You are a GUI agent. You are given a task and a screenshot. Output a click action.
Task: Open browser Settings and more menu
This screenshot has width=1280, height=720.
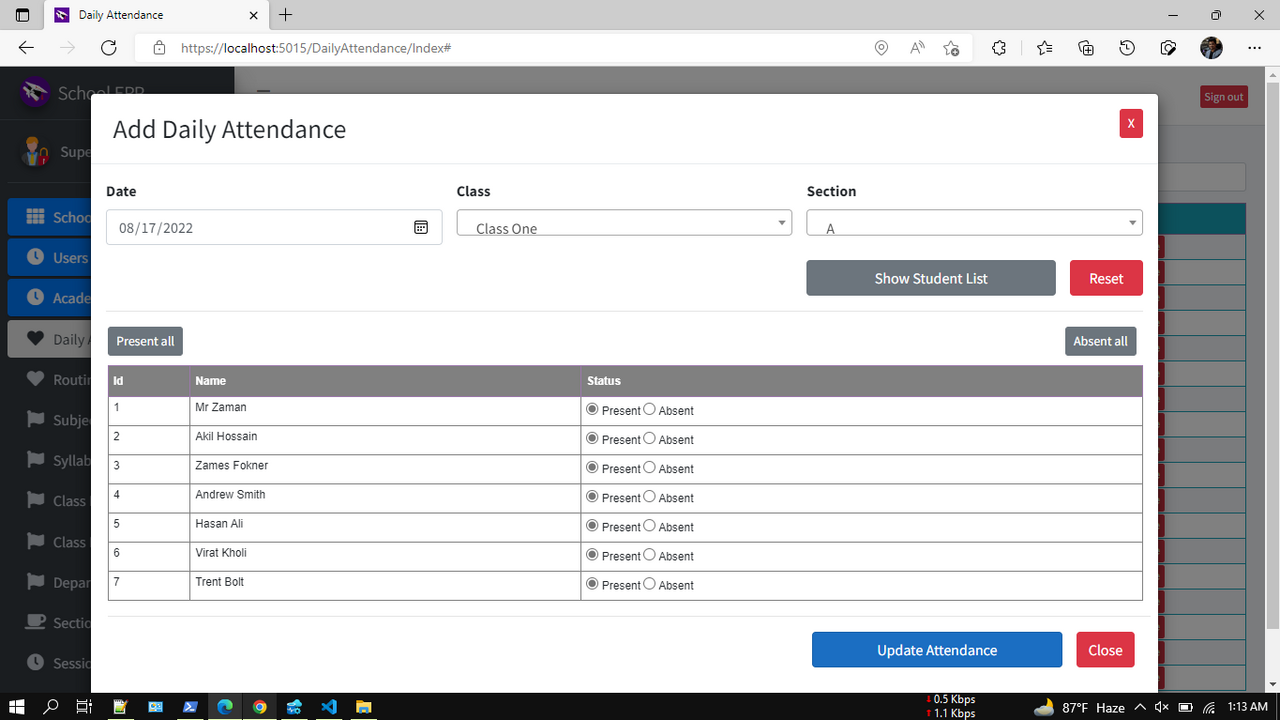(1254, 48)
